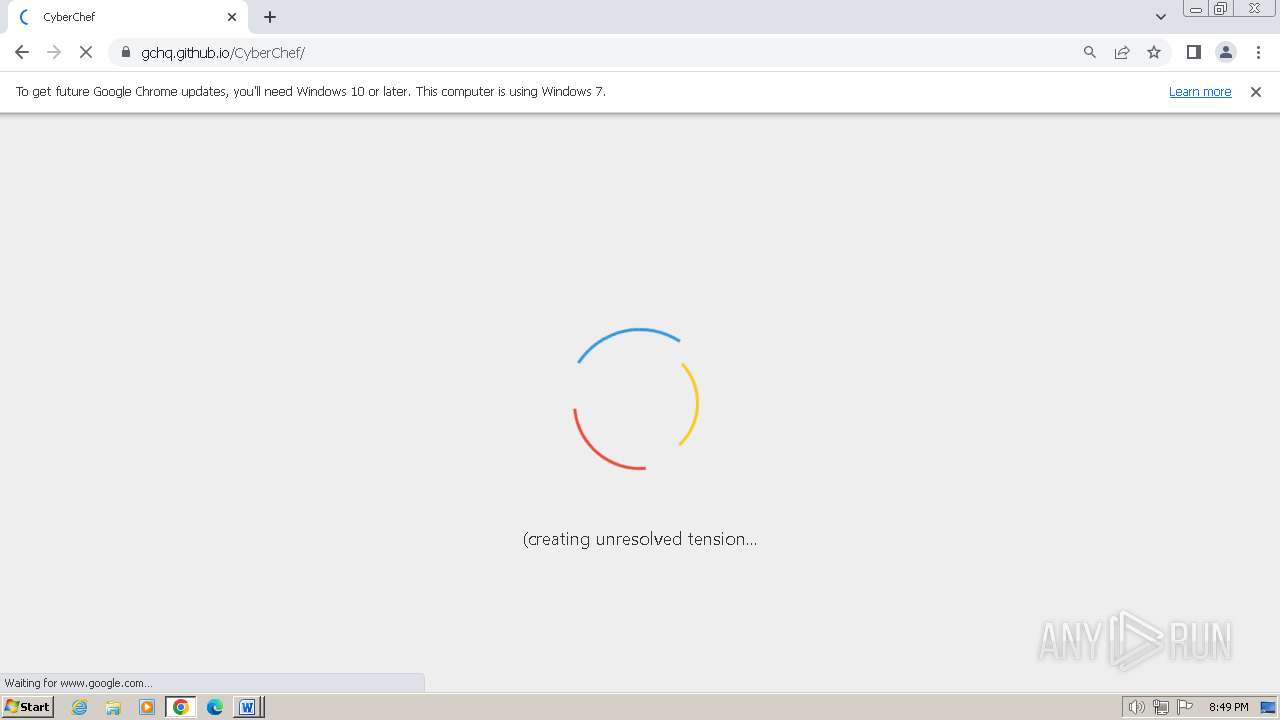
Task: Open the zoom magnifier in address bar
Action: tap(1090, 52)
